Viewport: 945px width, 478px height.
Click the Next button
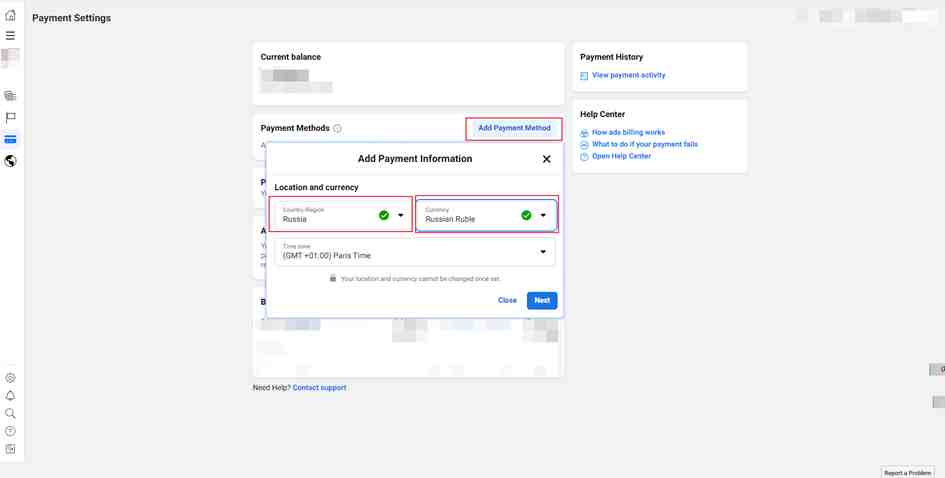coord(542,300)
